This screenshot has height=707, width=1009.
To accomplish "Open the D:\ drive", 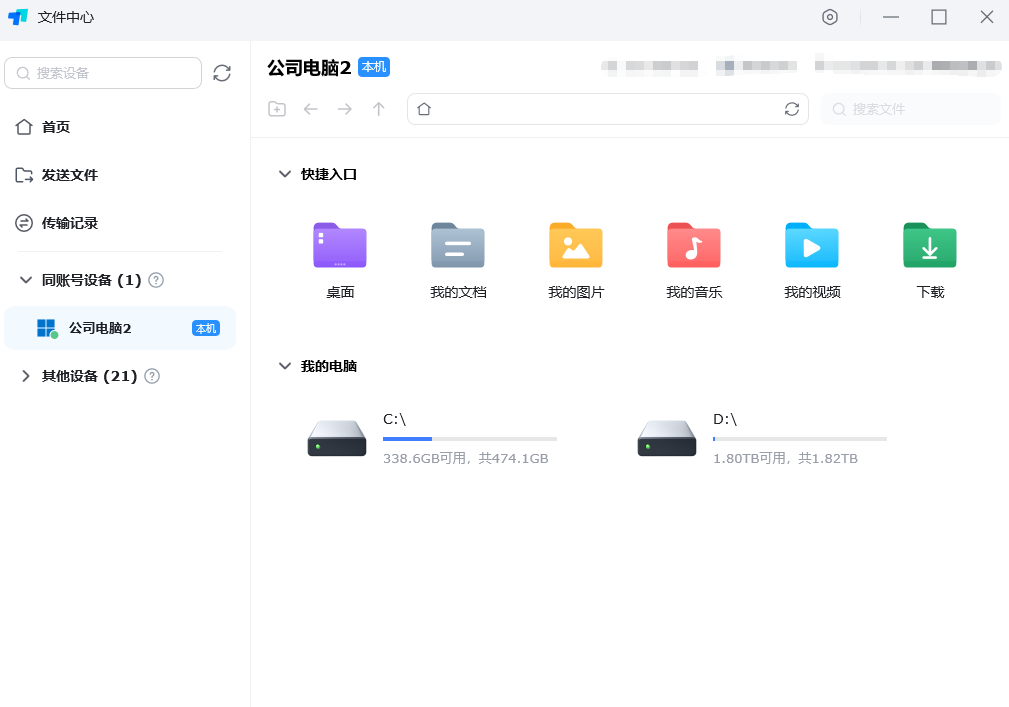I will [762, 439].
